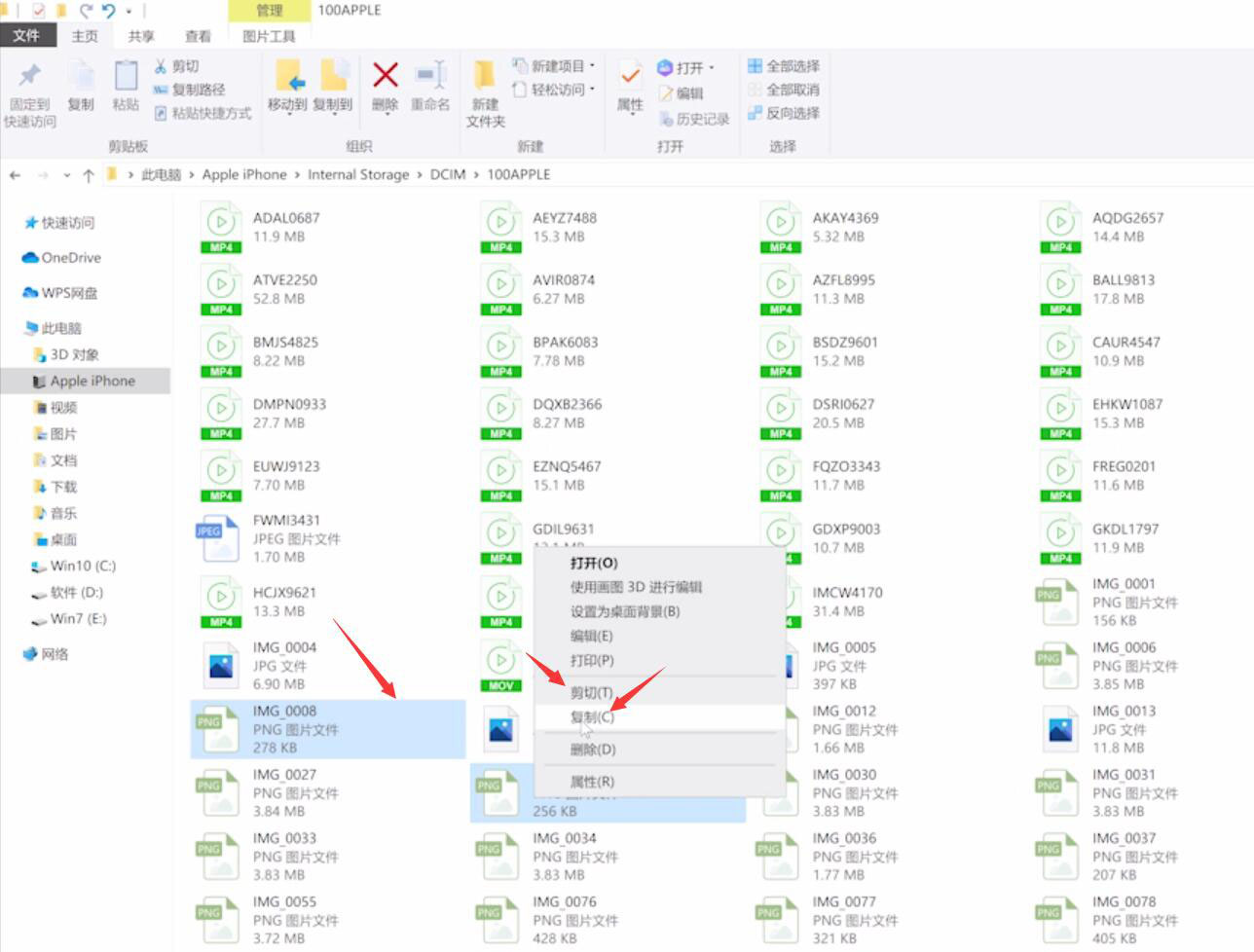
Task: Choose Set as desktop background (设置为桌面背景)
Action: pos(659,611)
